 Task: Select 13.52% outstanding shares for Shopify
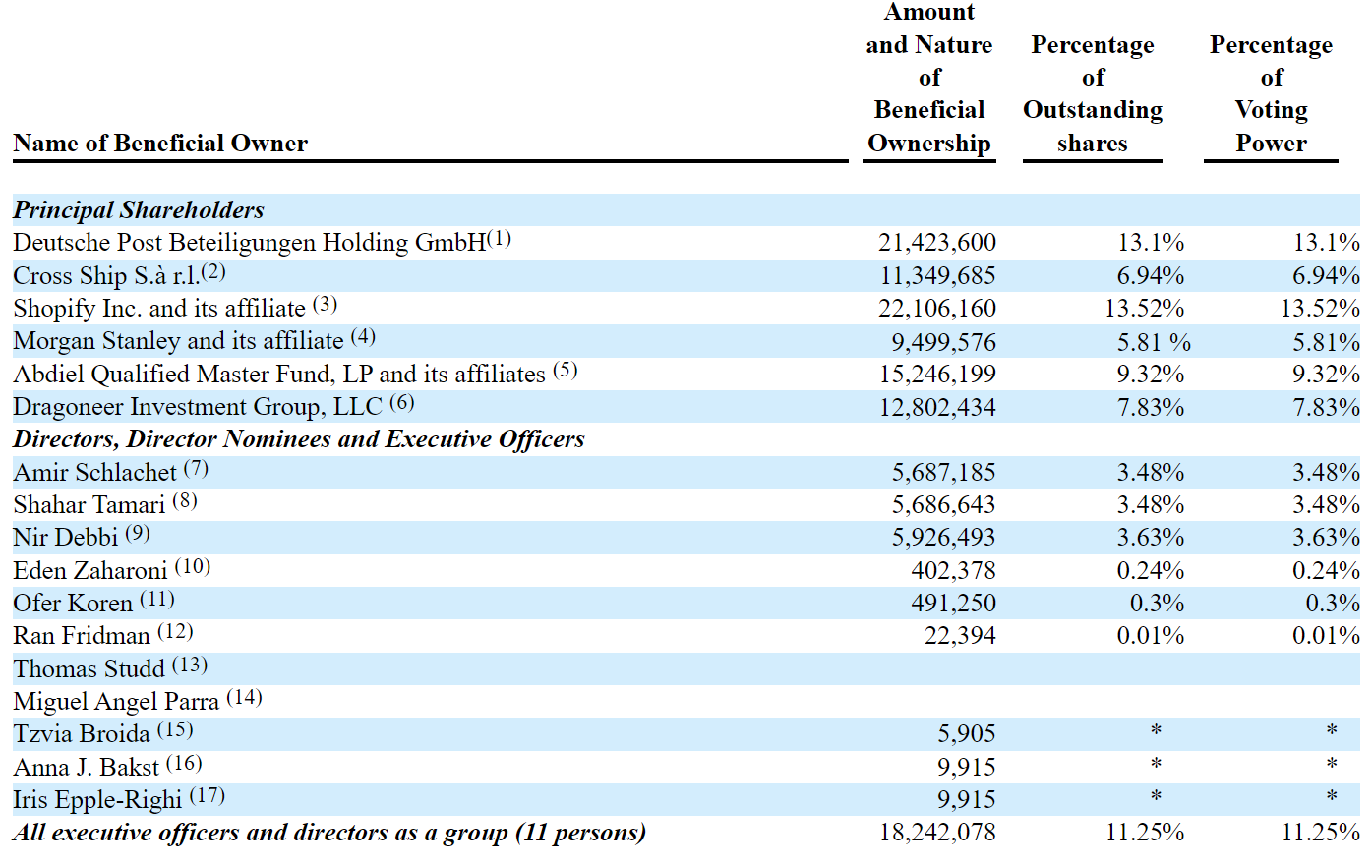[x=1145, y=309]
